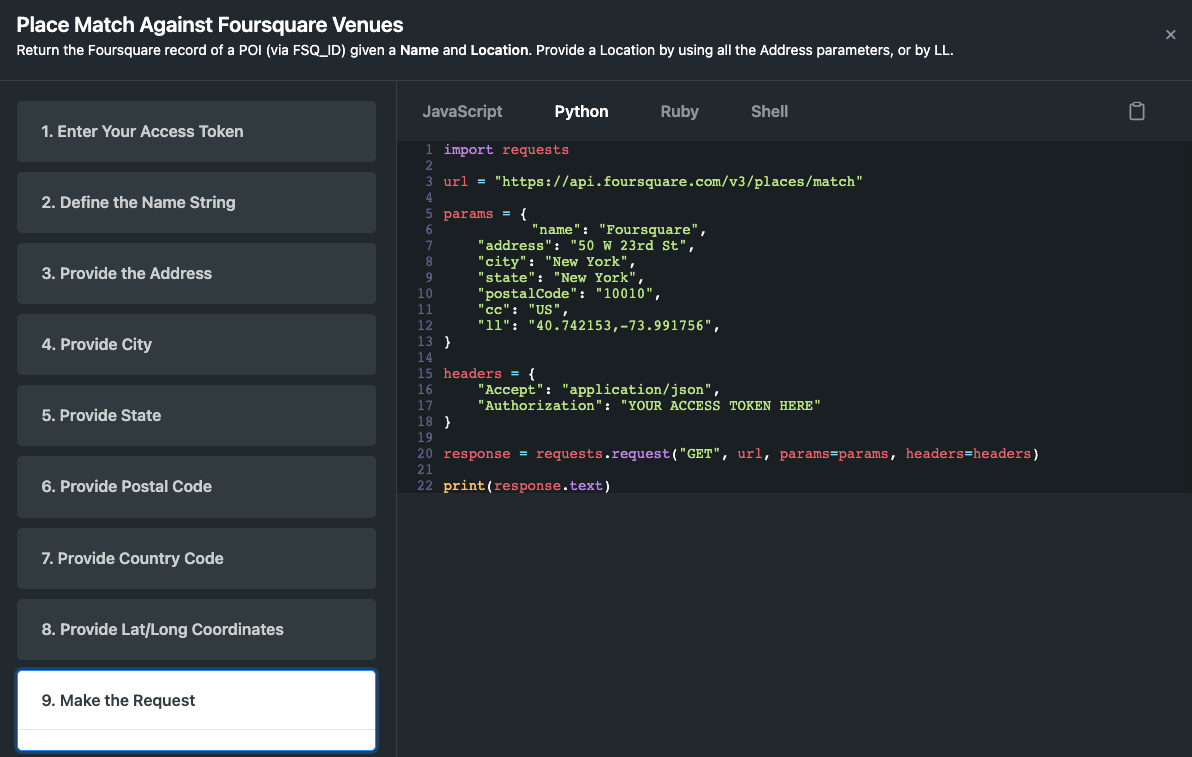Copy code with the clipboard icon
This screenshot has height=757, width=1192.
pos(1136,111)
